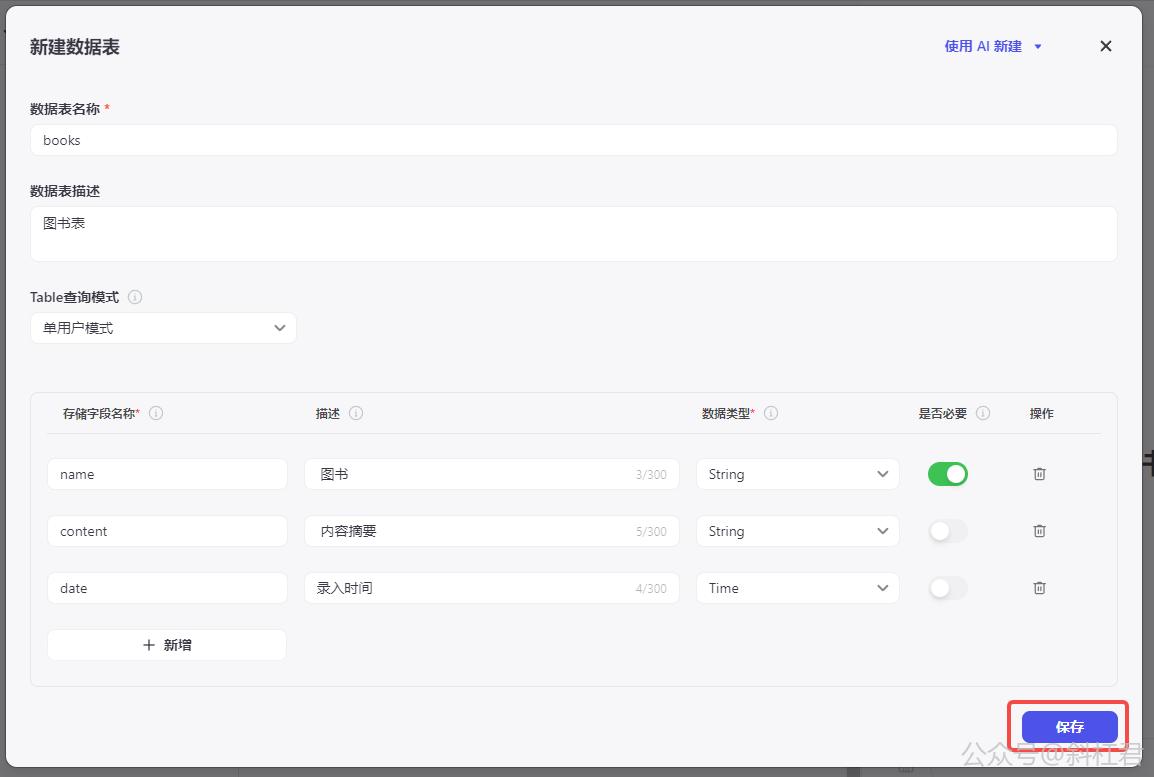The height and width of the screenshot is (777, 1154).
Task: Edit 数据表名称 field containing books
Action: point(573,140)
